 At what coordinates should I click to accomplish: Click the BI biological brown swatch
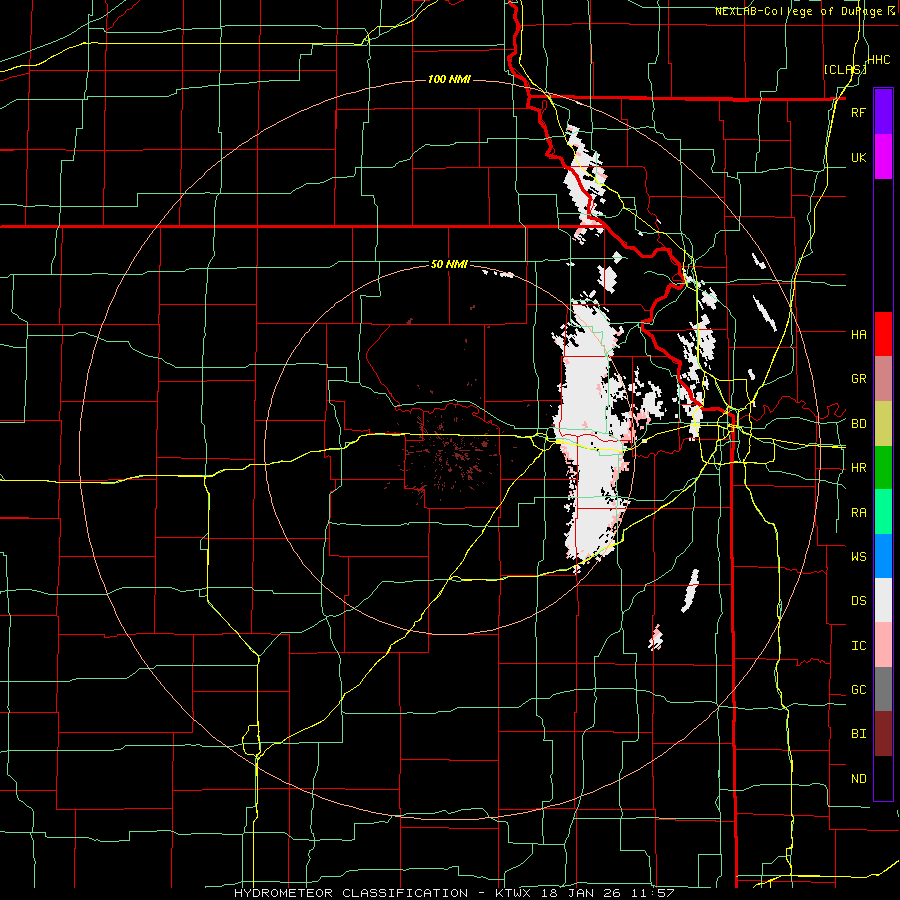pos(883,734)
